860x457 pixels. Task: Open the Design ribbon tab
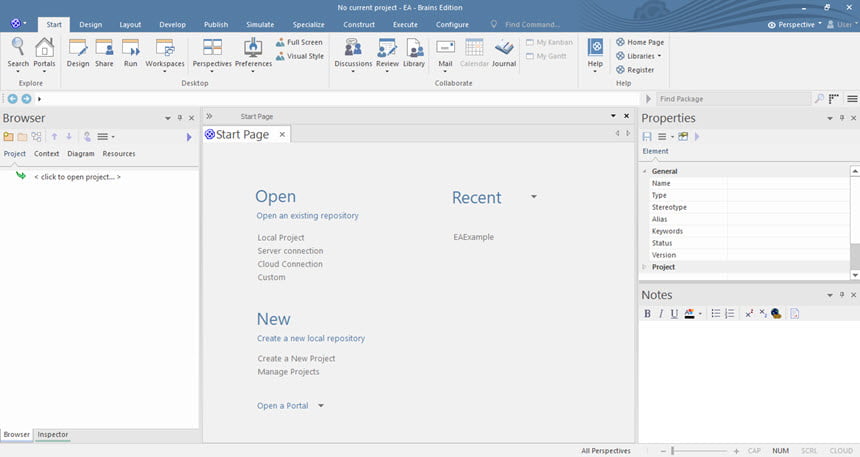90,25
